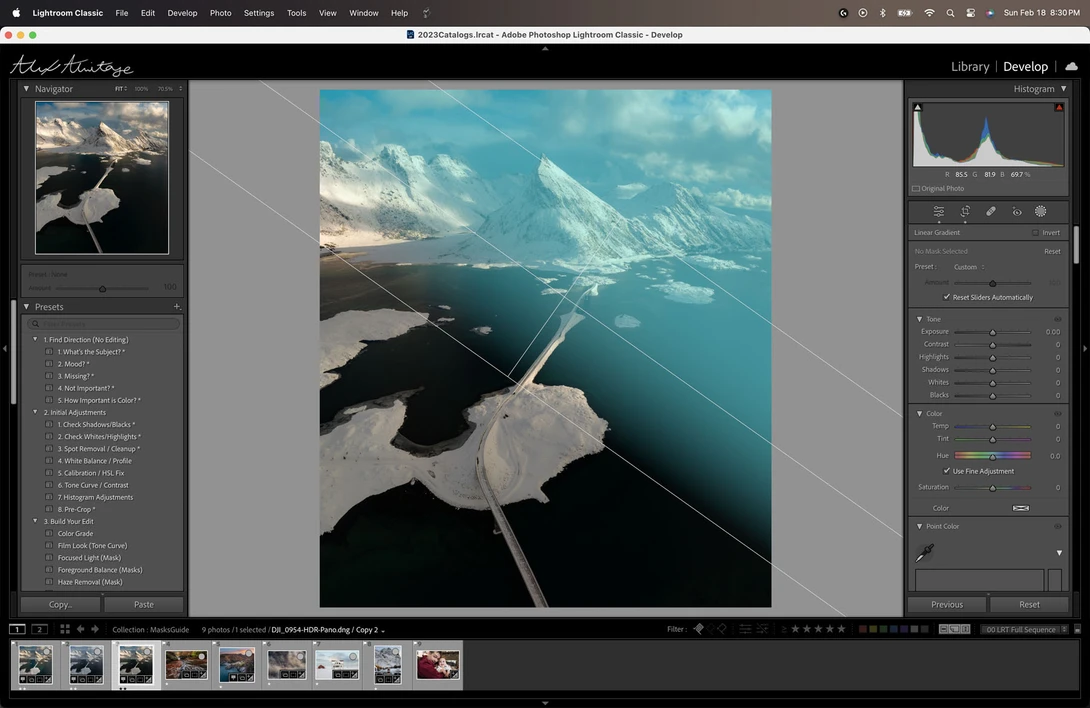This screenshot has width=1090, height=708.
Task: Select the Crop overlay tool icon
Action: click(965, 211)
